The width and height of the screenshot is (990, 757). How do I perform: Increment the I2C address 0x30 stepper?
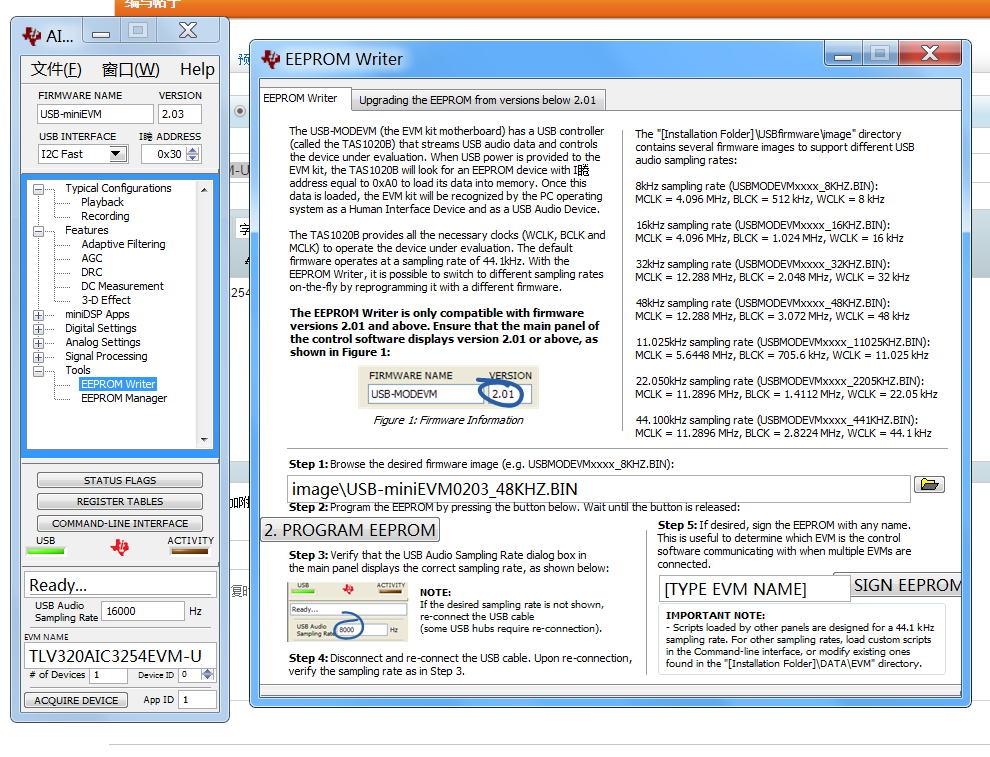(193, 150)
